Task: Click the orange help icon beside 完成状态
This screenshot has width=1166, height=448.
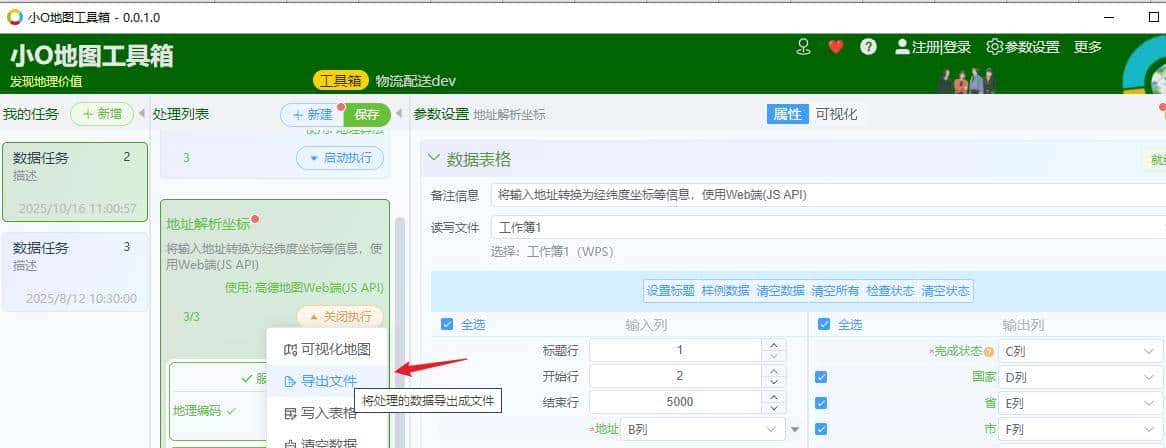Action: point(989,352)
